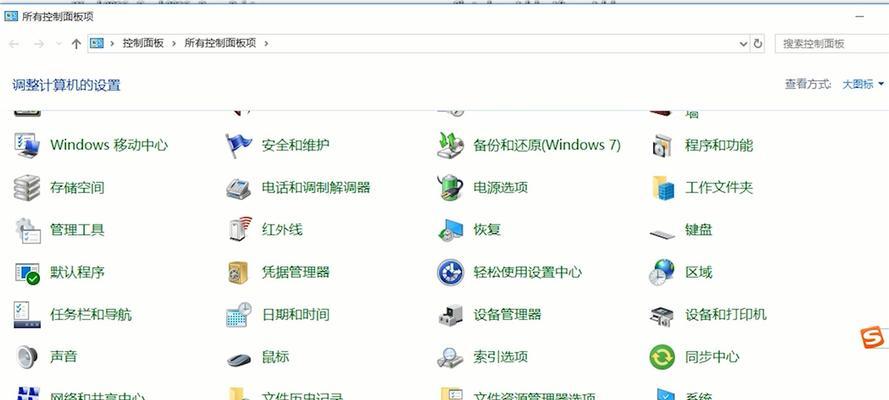Select 控制面板 in the breadcrumb
889x400 pixels.
(143, 43)
